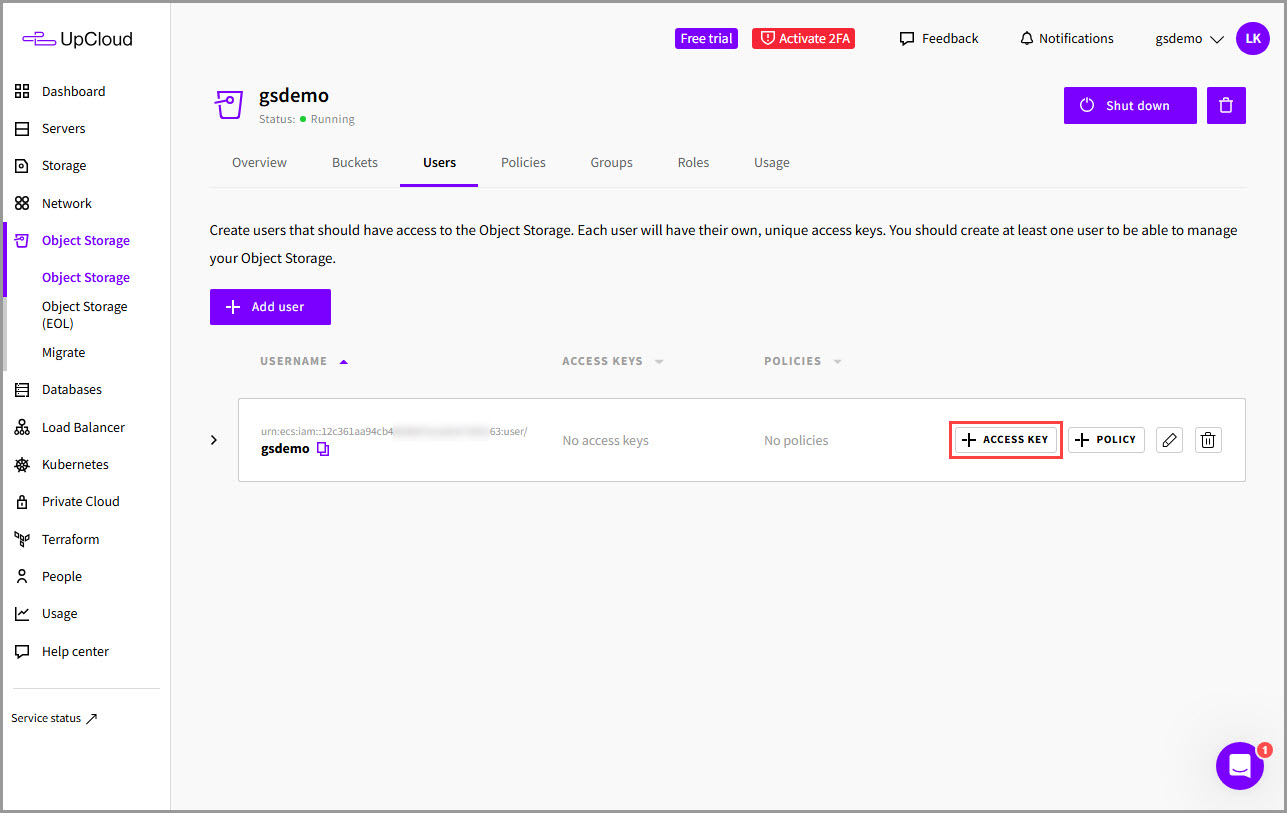Screen dimensions: 1287x813
Task: Click the Storage disk icon in sidebar
Action: point(22,166)
